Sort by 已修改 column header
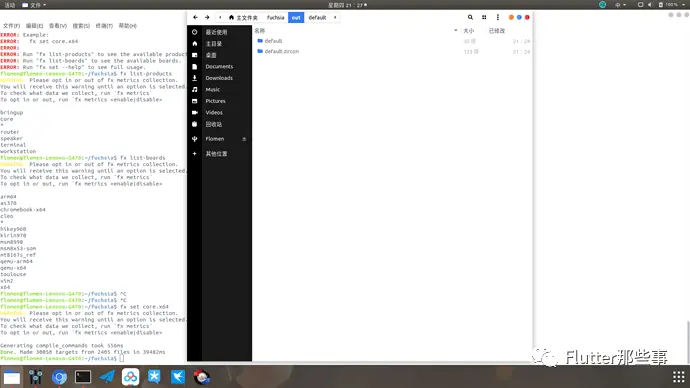690x388 pixels. pyautogui.click(x=497, y=31)
